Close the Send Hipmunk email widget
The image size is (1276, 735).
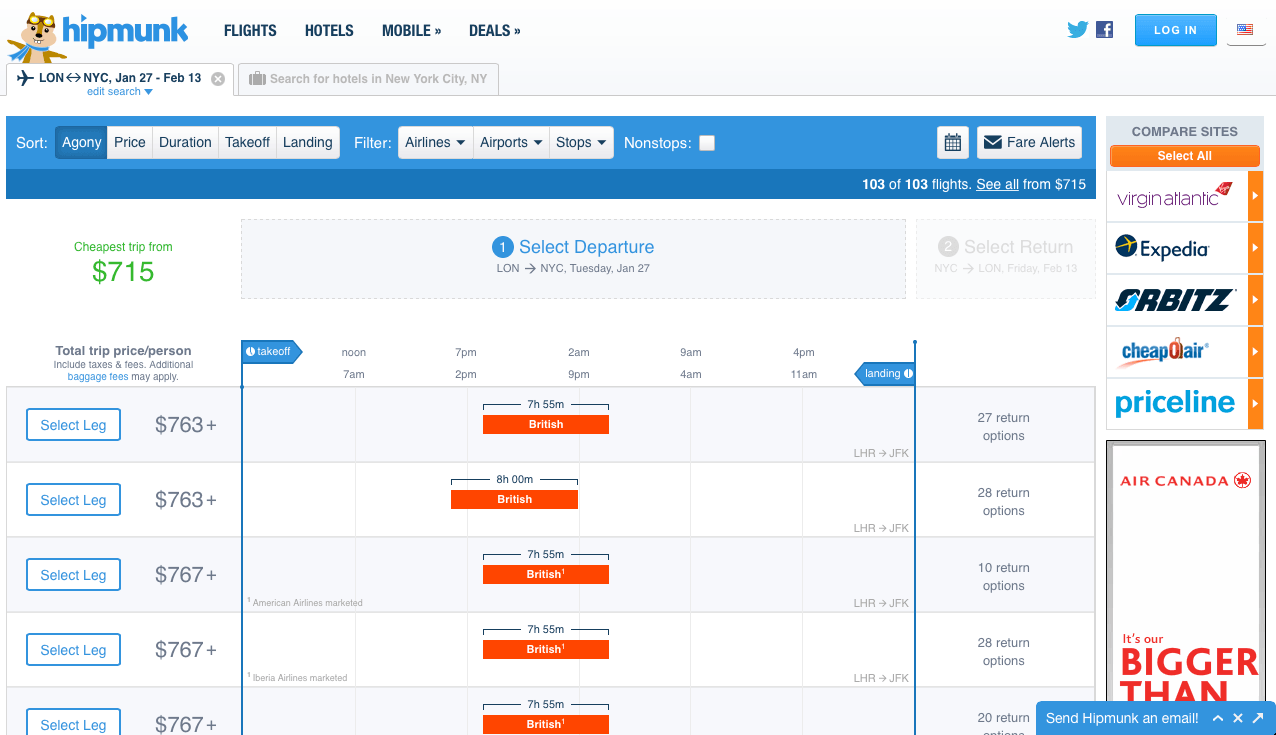pos(1238,718)
